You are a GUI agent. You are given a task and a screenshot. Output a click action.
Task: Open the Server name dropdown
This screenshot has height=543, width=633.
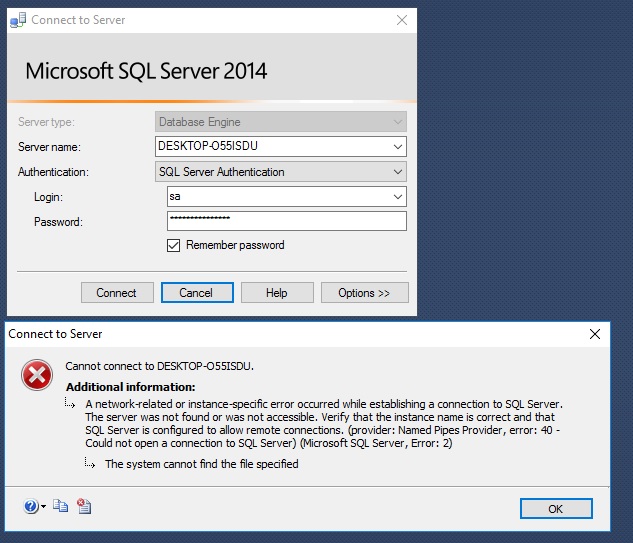click(x=398, y=147)
